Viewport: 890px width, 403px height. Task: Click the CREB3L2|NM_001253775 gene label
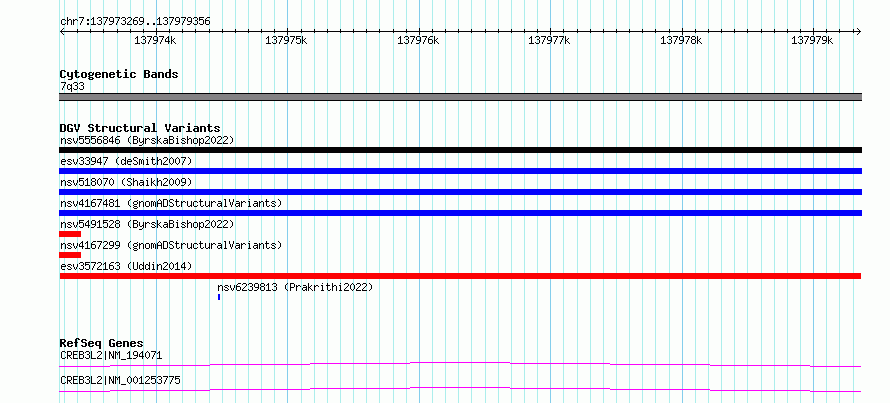(x=120, y=380)
